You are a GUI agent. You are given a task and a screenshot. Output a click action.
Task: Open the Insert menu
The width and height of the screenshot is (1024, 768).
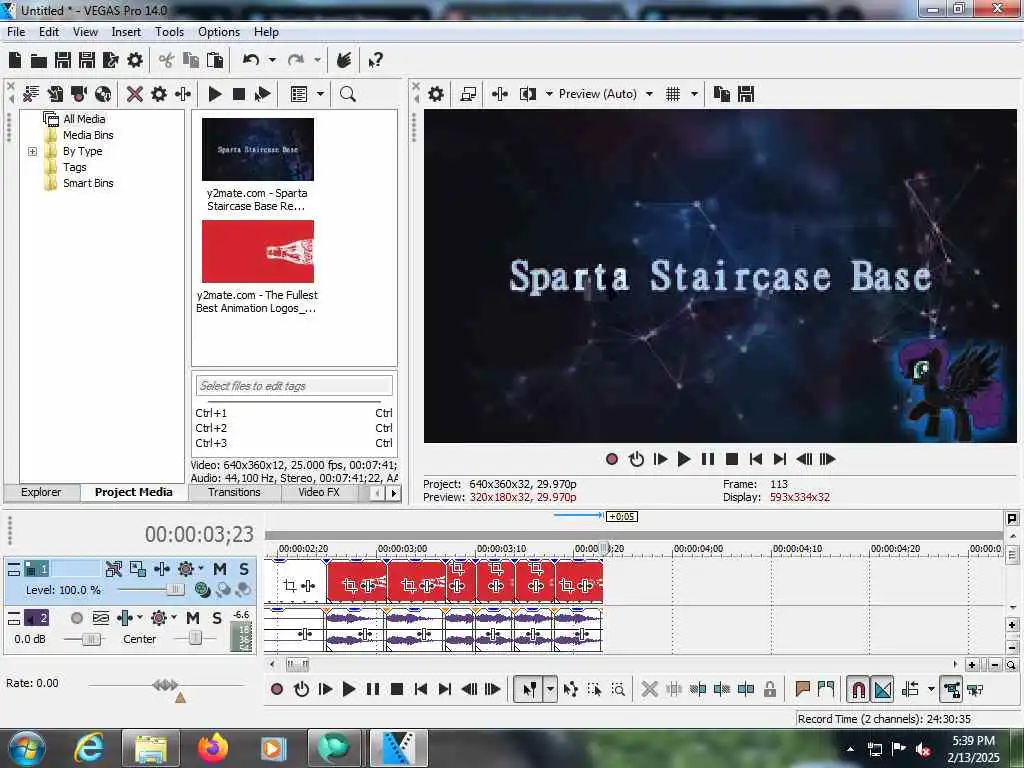(x=126, y=32)
